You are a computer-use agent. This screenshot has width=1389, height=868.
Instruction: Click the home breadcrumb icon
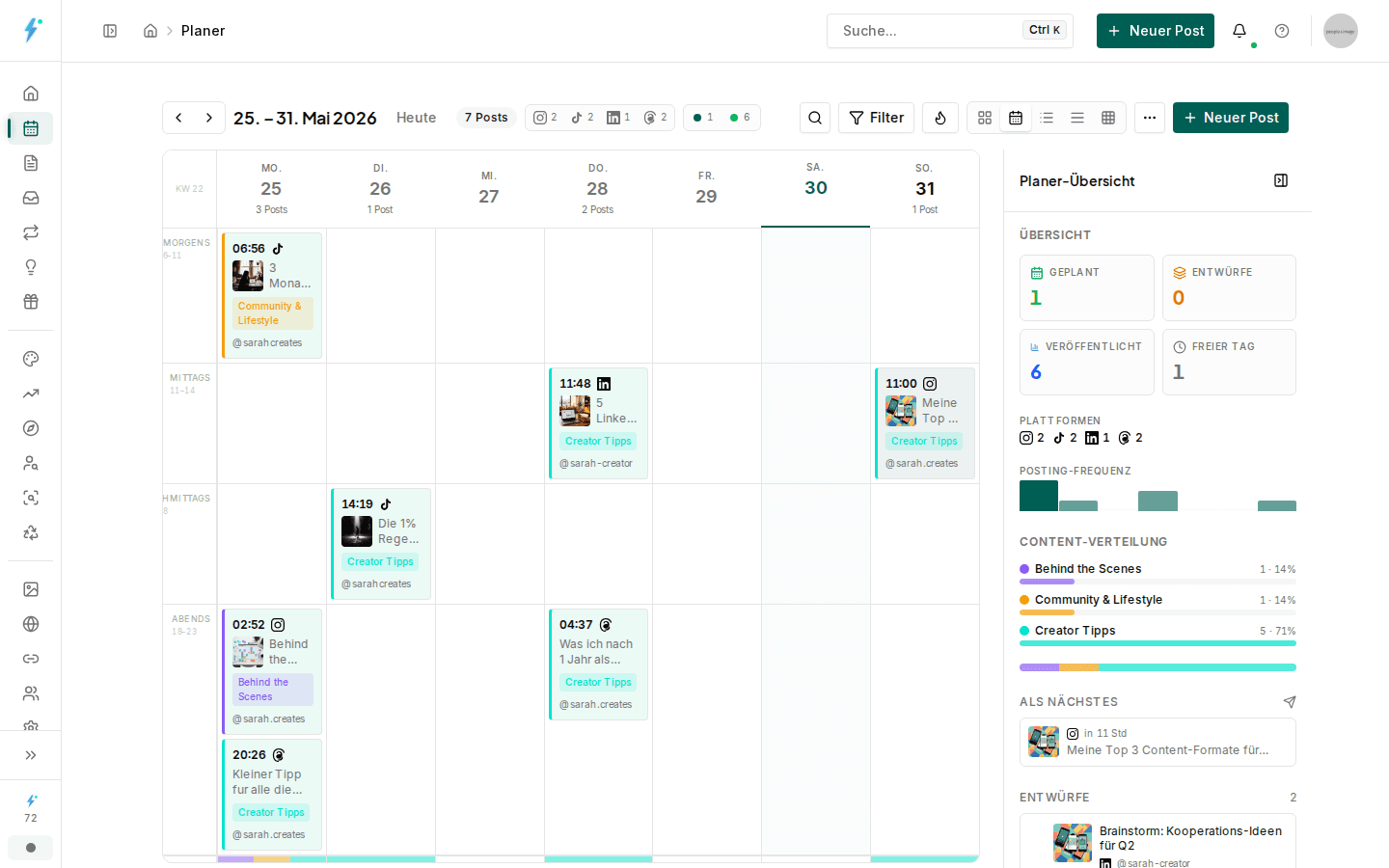click(x=150, y=31)
